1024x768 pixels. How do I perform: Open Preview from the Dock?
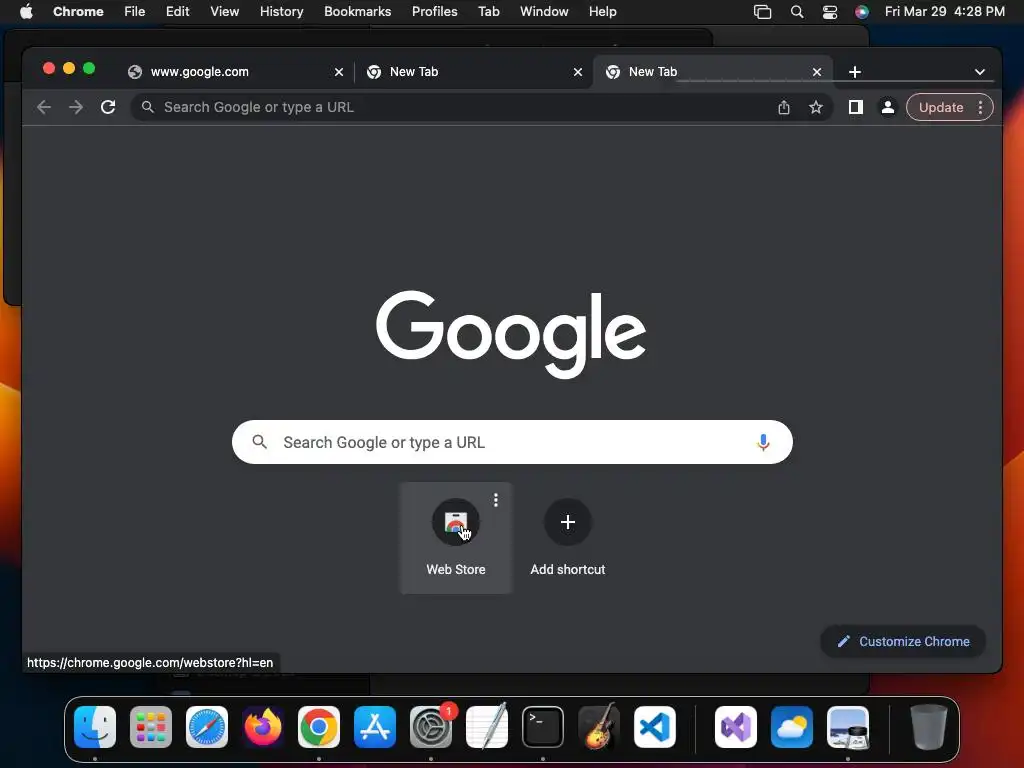[848, 727]
